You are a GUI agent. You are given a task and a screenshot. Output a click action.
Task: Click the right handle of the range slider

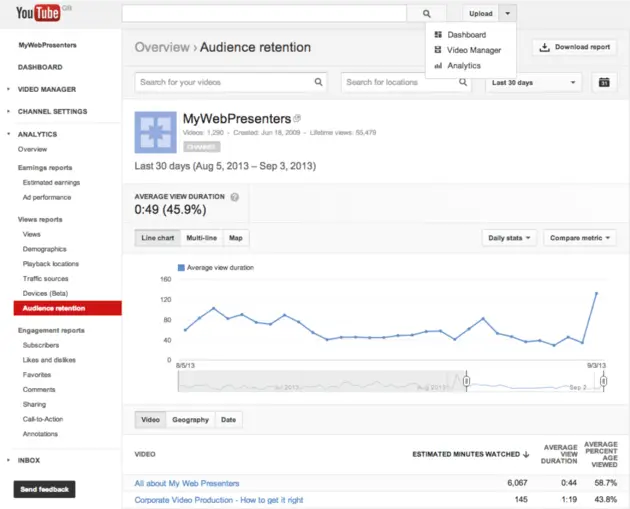tap(603, 381)
